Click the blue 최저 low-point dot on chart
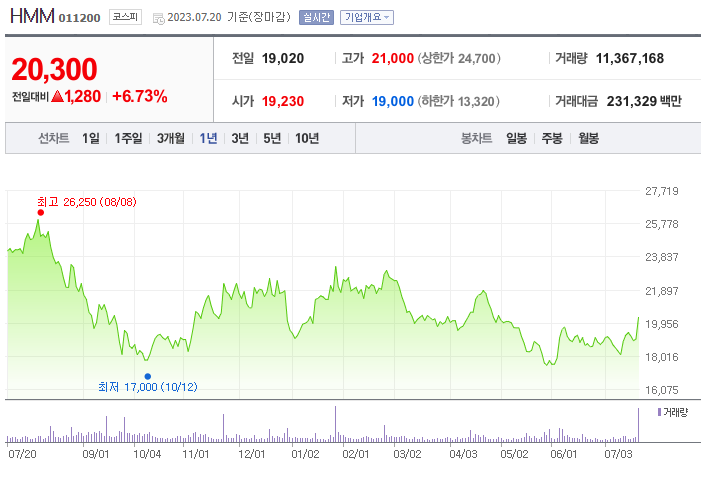Screen dimensions: 701x477 (148, 376)
